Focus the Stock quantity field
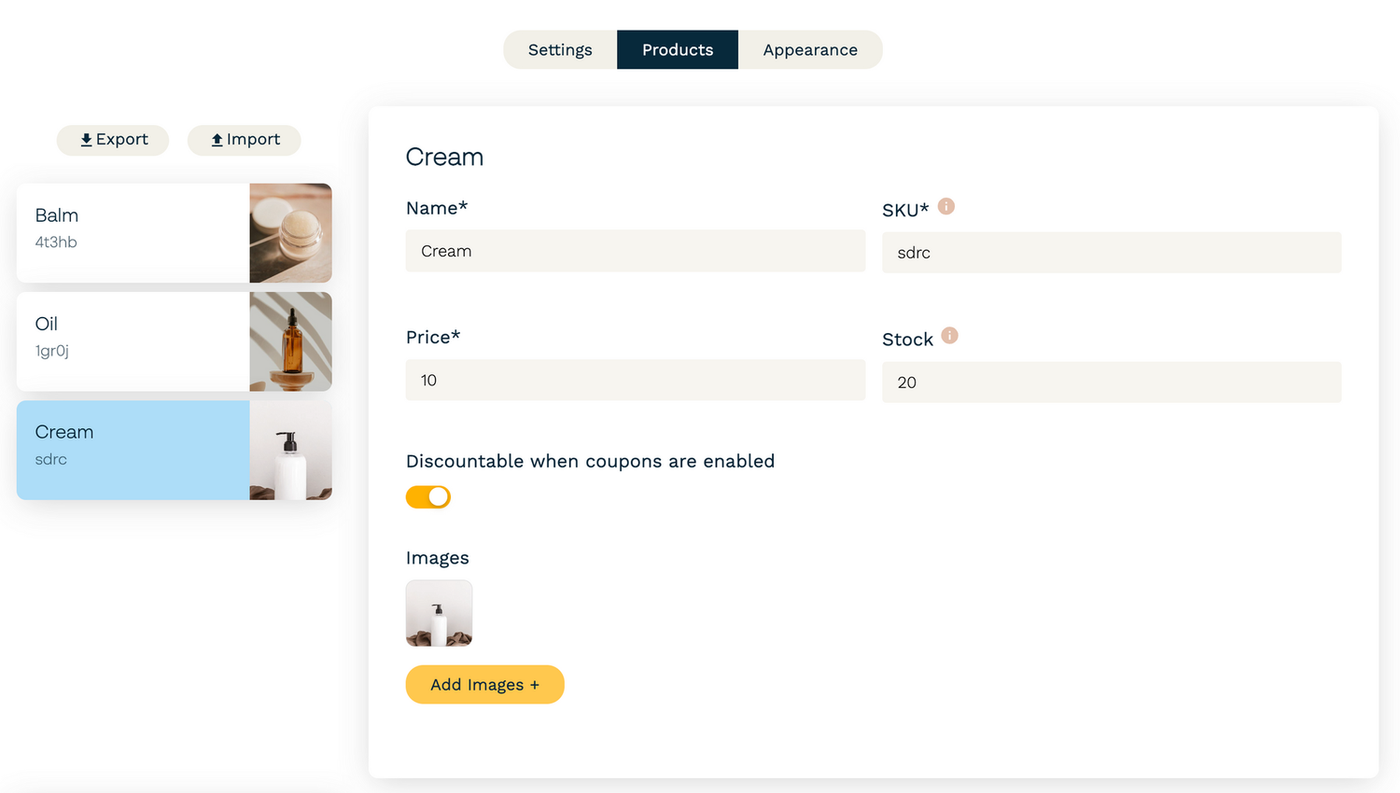Viewport: 1400px width, 793px height. (1111, 382)
